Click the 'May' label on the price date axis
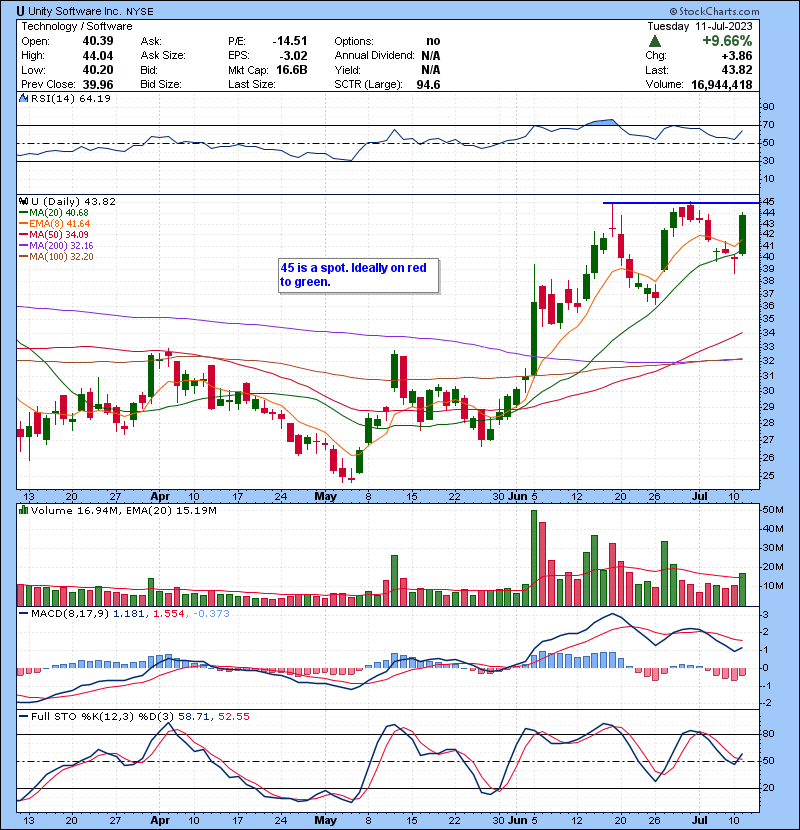This screenshot has width=800, height=830. click(325, 497)
